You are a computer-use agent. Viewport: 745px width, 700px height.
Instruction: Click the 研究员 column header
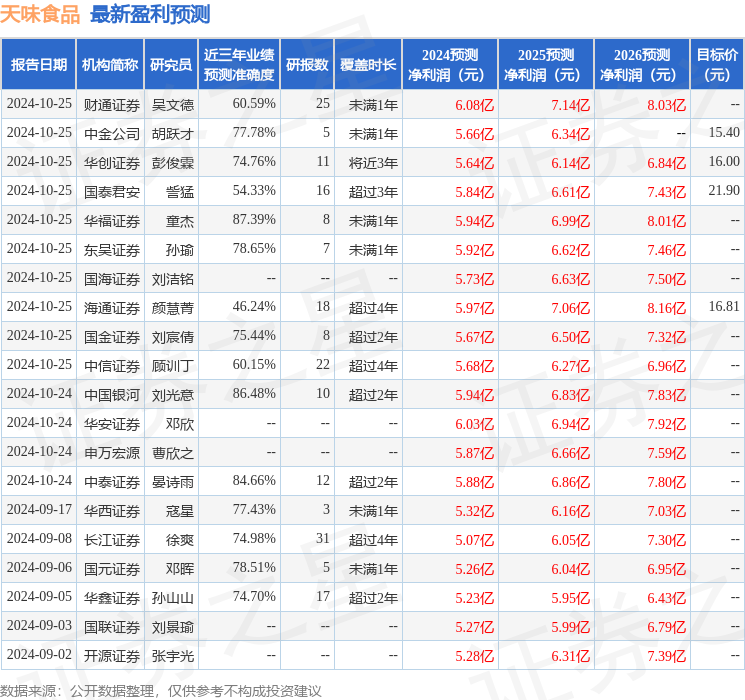coord(171,64)
